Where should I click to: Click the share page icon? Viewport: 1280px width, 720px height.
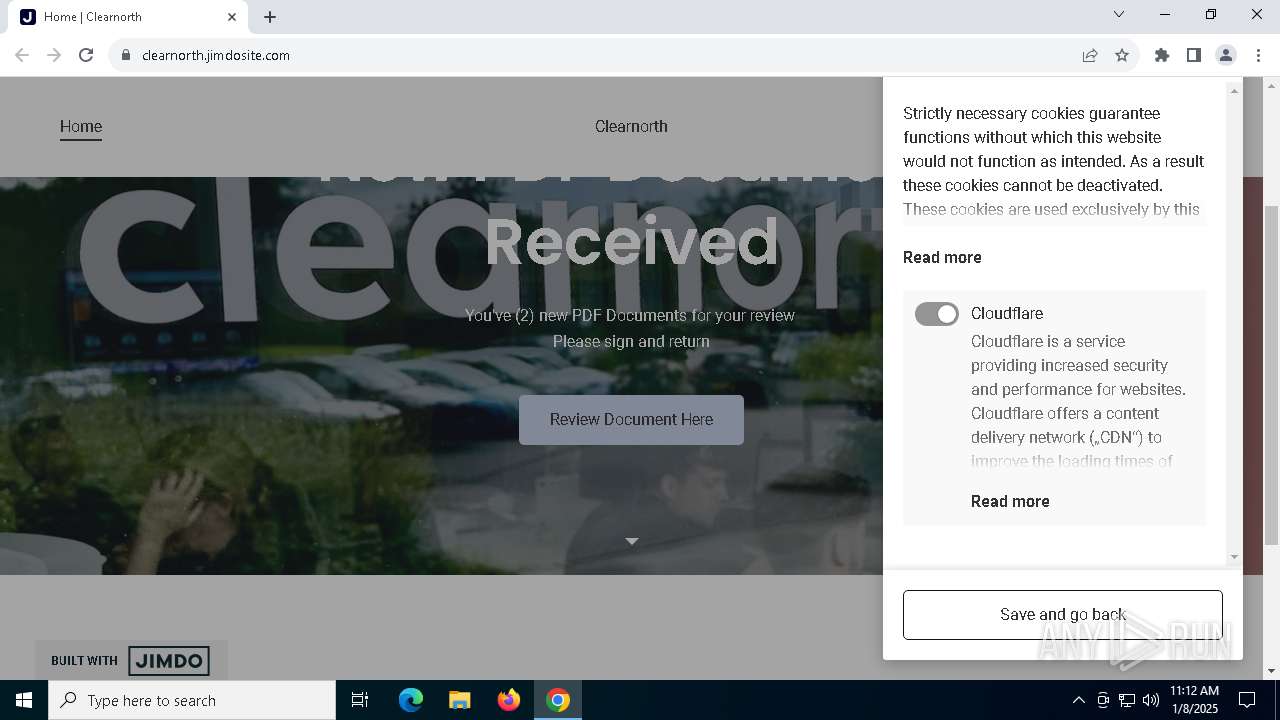coord(1090,55)
